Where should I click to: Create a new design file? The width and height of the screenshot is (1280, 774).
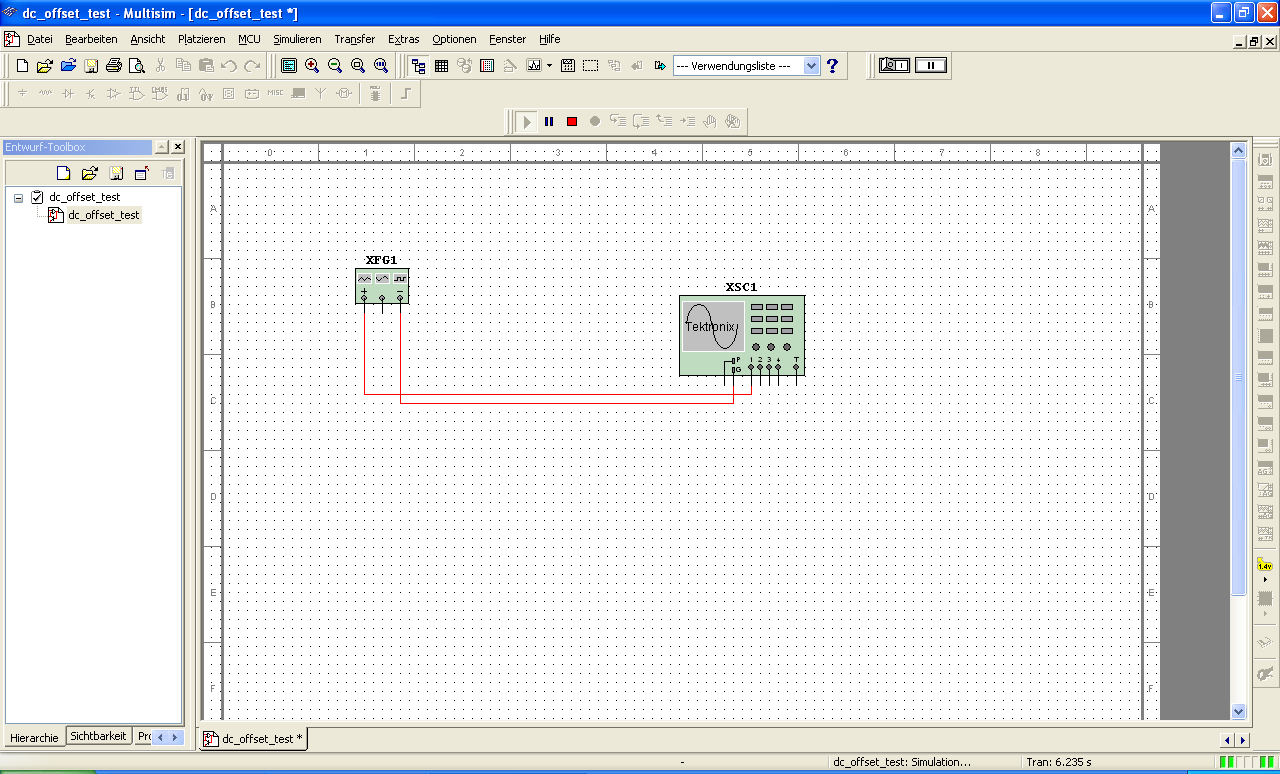[22, 66]
